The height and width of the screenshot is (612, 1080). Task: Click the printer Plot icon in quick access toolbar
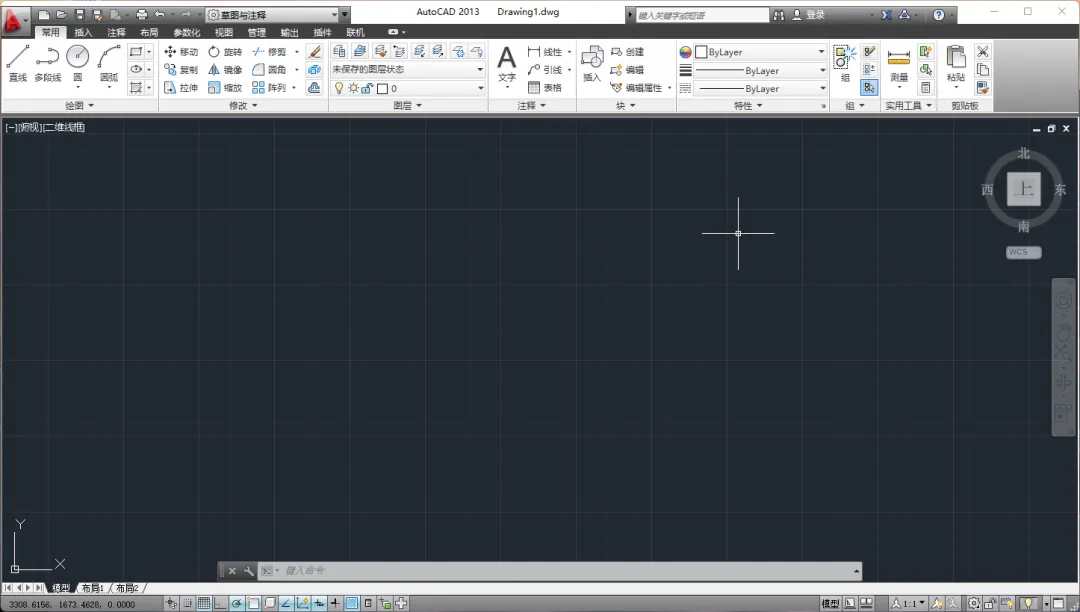(141, 14)
